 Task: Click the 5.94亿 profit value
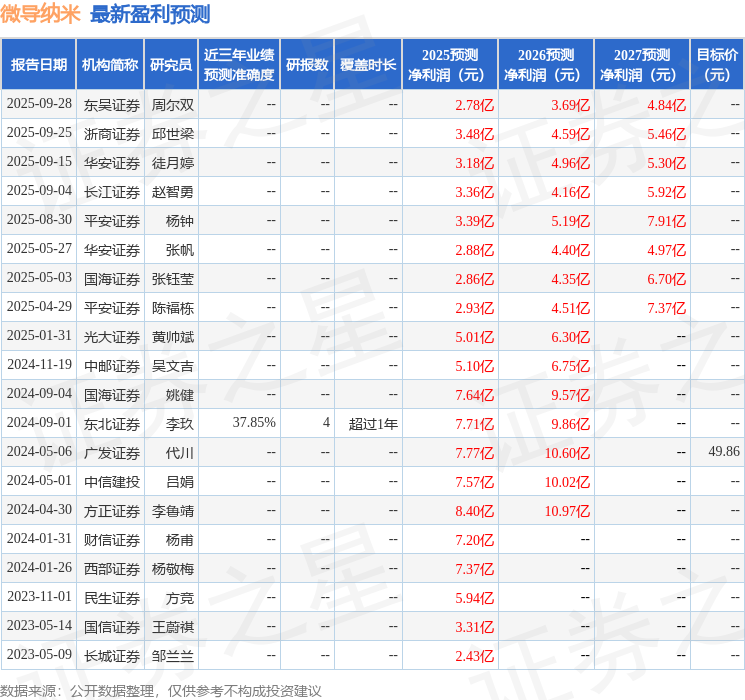(x=475, y=598)
